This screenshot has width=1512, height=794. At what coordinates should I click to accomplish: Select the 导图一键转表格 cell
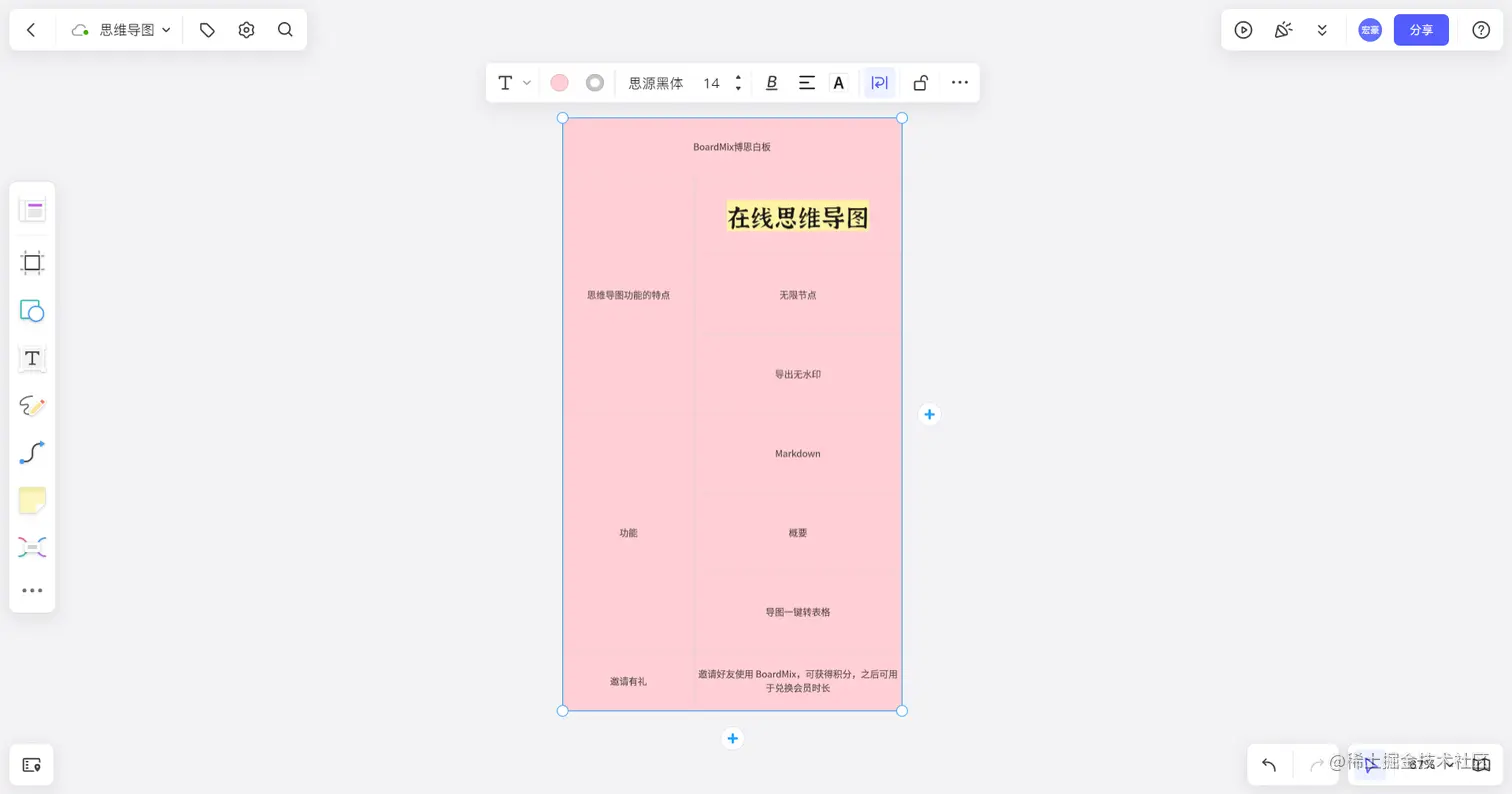tap(798, 612)
